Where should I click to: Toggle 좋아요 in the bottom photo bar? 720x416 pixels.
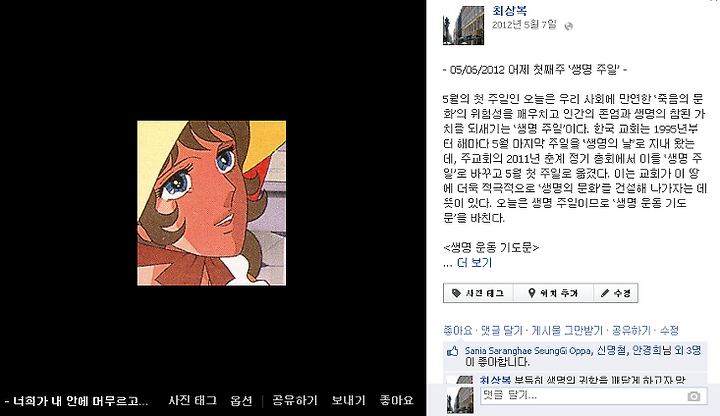397,400
